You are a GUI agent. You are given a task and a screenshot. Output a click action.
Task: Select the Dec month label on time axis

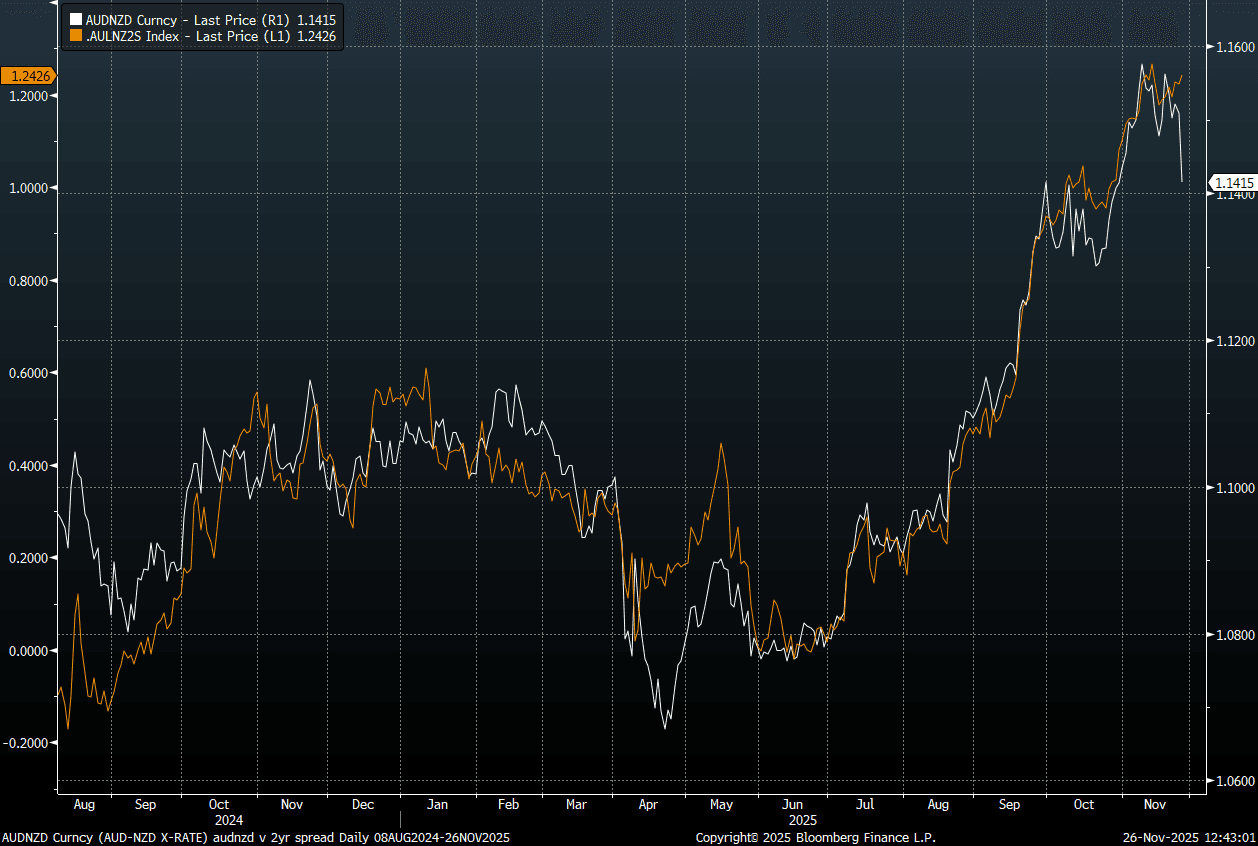point(363,804)
